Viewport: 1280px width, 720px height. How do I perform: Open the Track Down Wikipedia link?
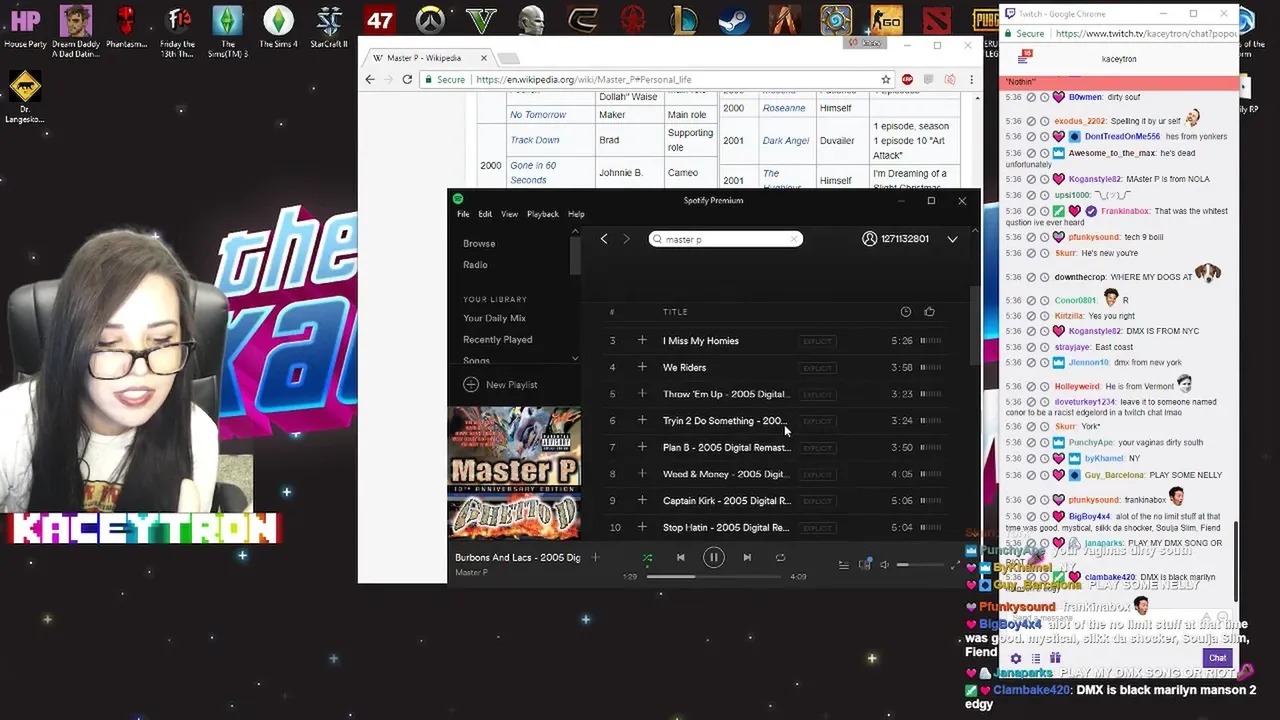(535, 140)
